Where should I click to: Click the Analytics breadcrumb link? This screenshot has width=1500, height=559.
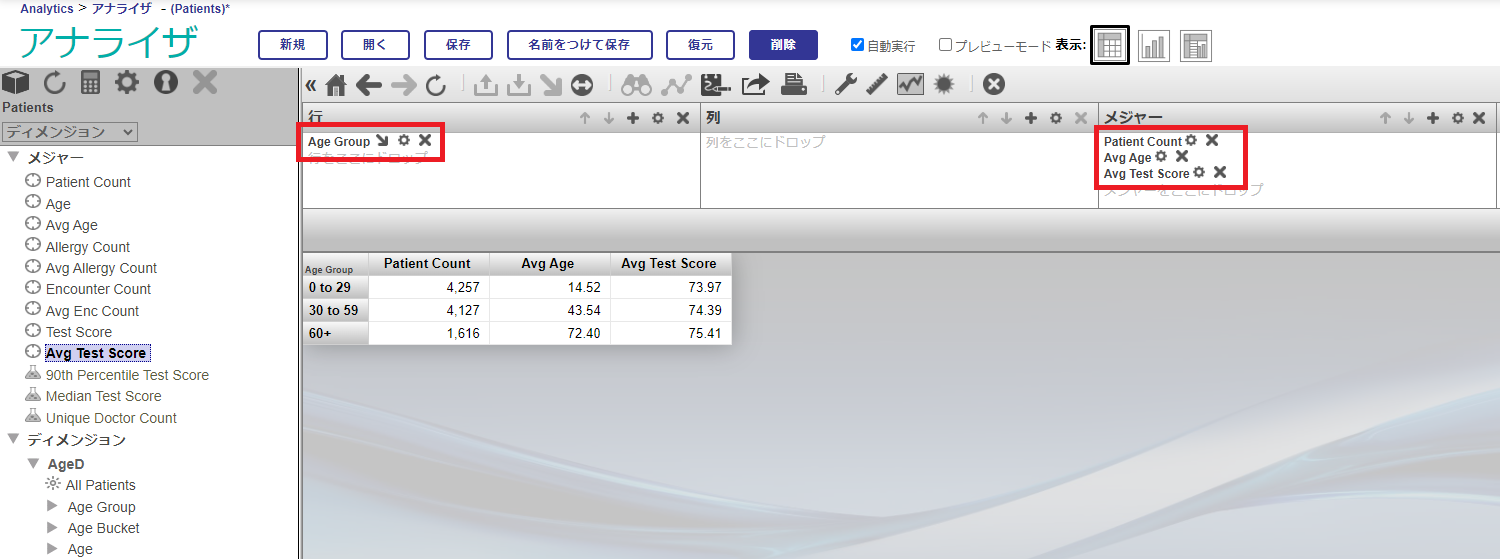click(x=47, y=8)
